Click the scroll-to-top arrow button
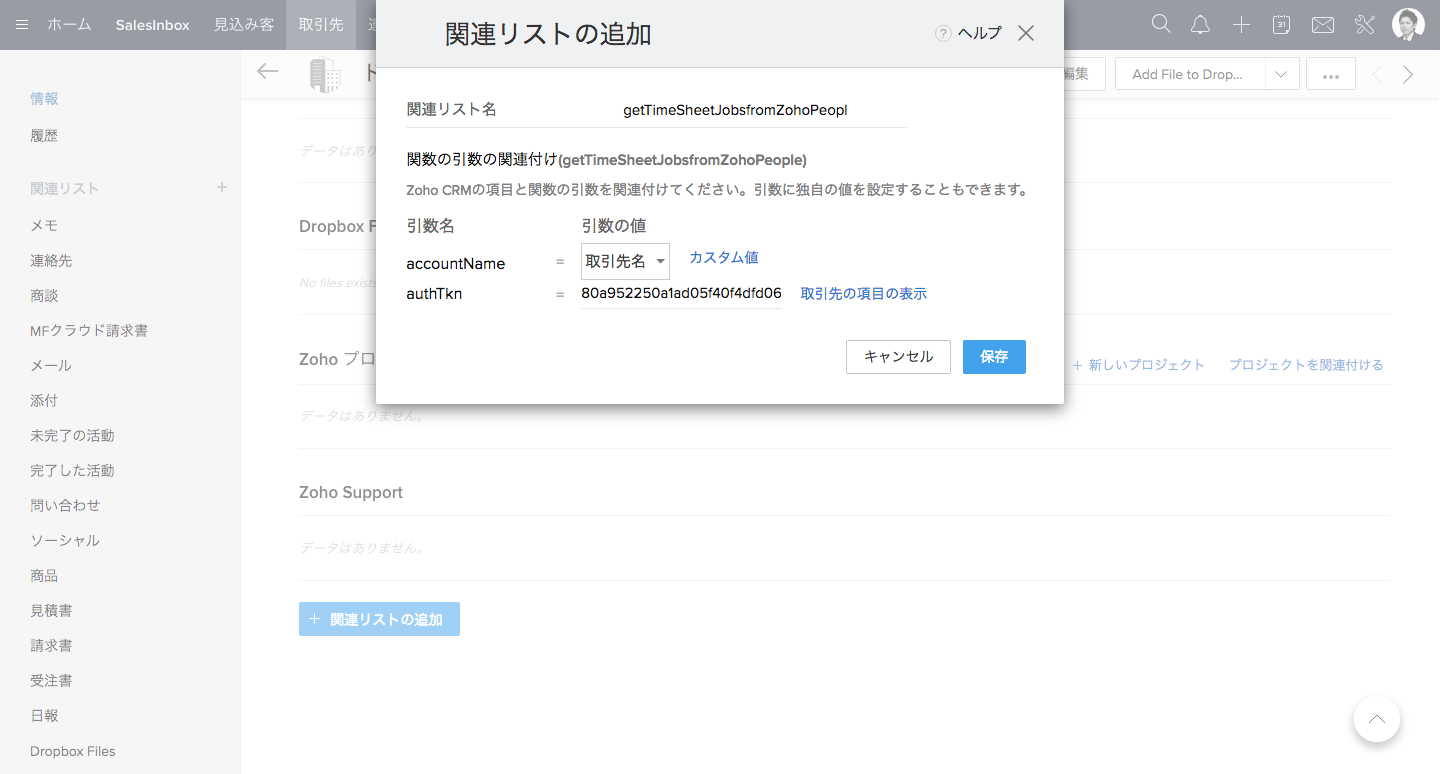This screenshot has width=1440, height=774. click(x=1376, y=719)
